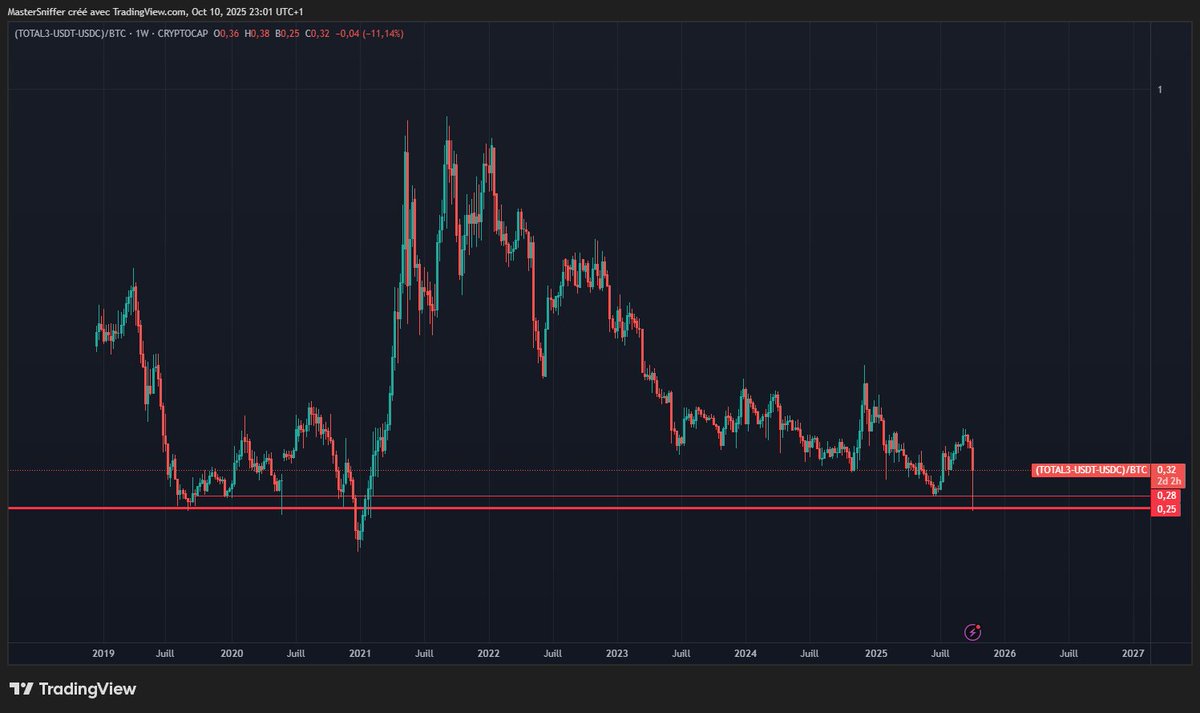Click the 2027 label on time axis
Viewport: 1200px width, 713px height.
(1133, 652)
